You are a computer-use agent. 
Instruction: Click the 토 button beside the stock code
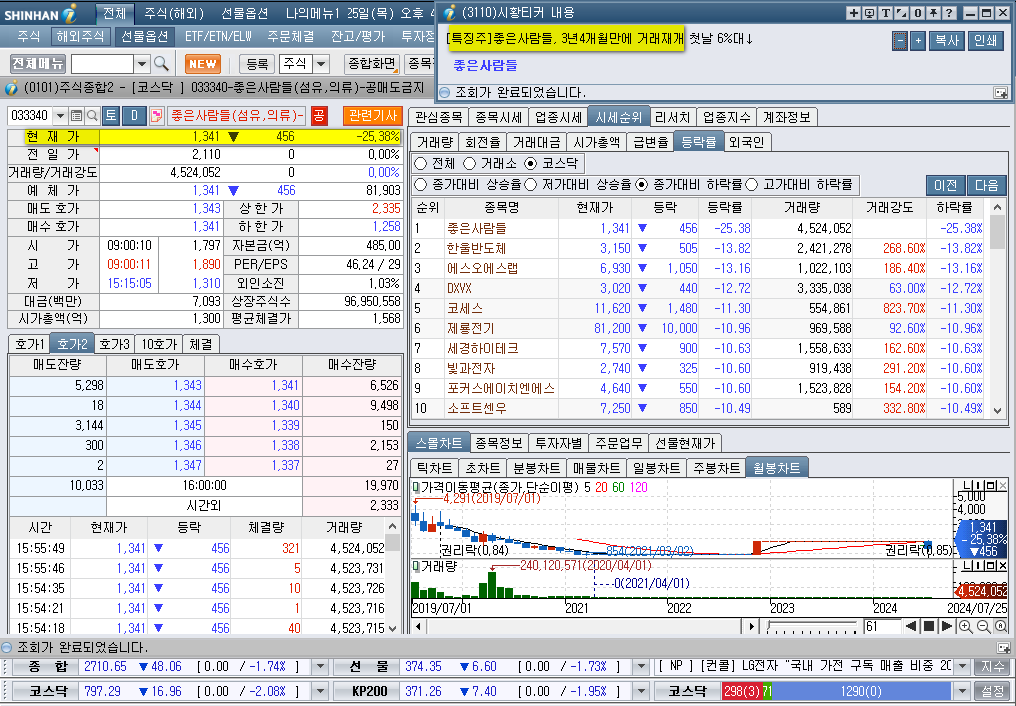pyautogui.click(x=111, y=116)
